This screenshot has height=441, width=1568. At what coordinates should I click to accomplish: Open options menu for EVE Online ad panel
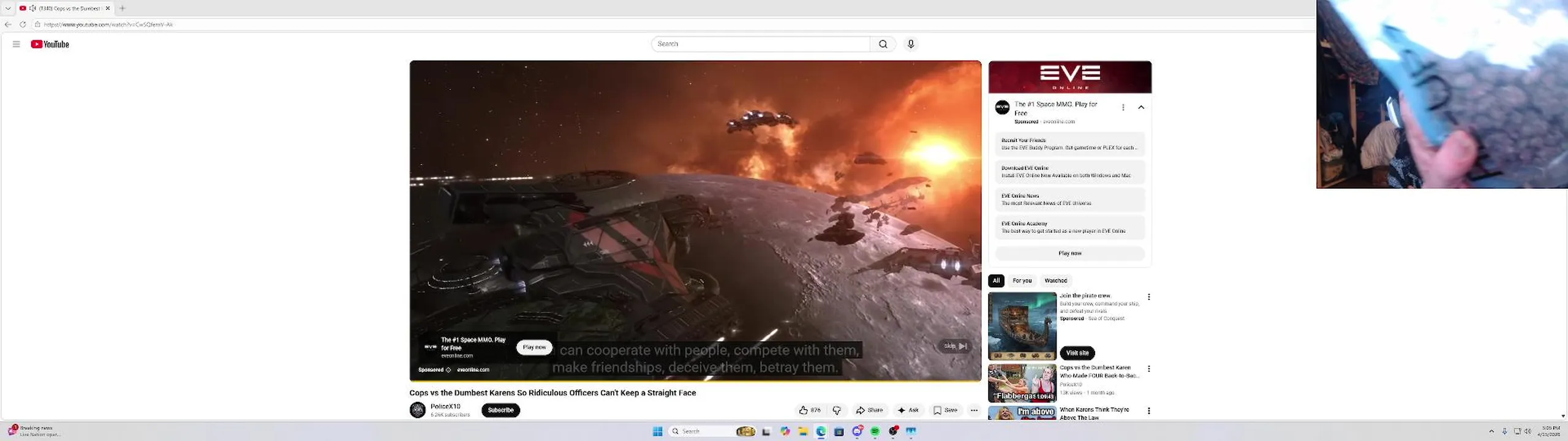coord(1123,107)
